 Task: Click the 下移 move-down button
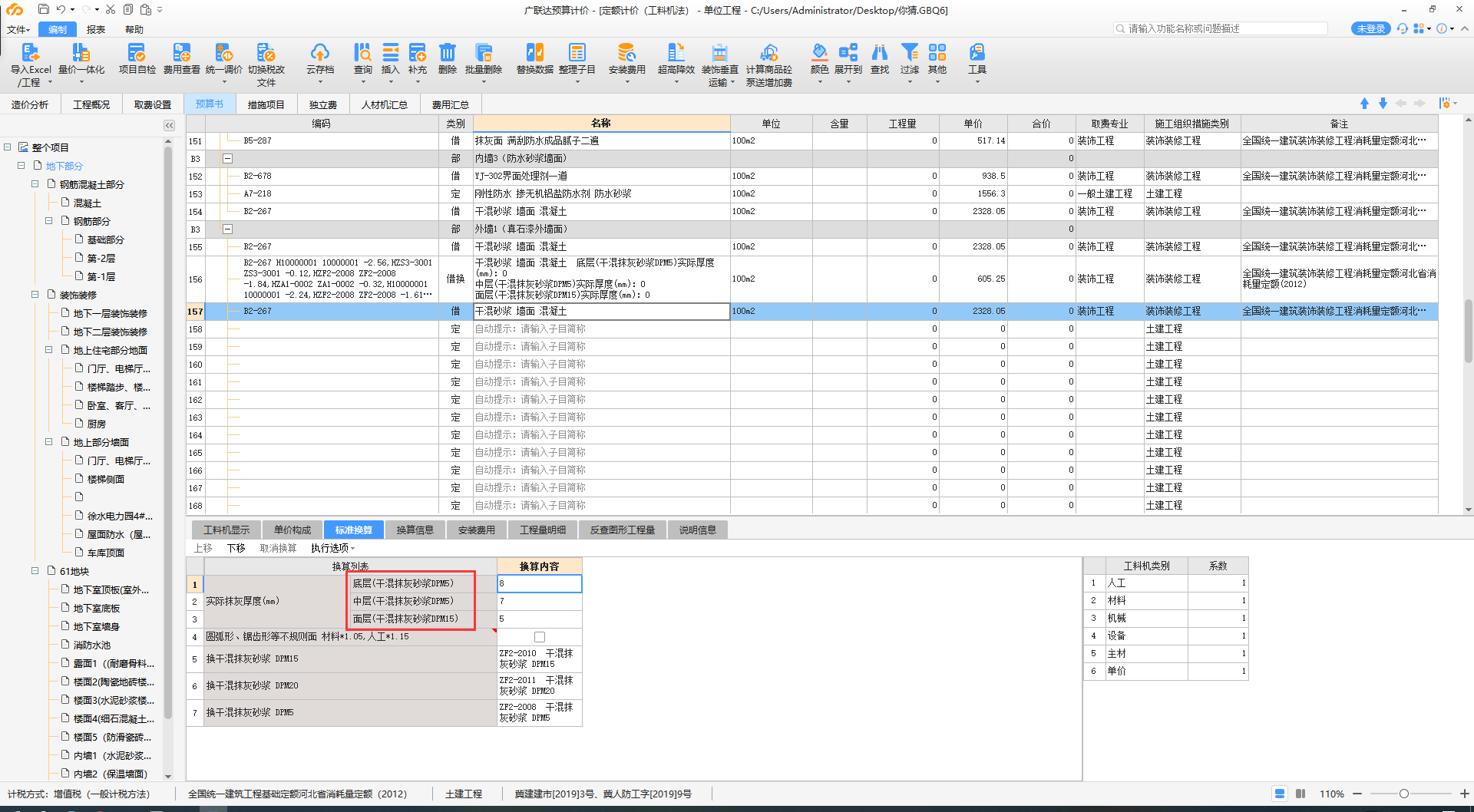236,548
